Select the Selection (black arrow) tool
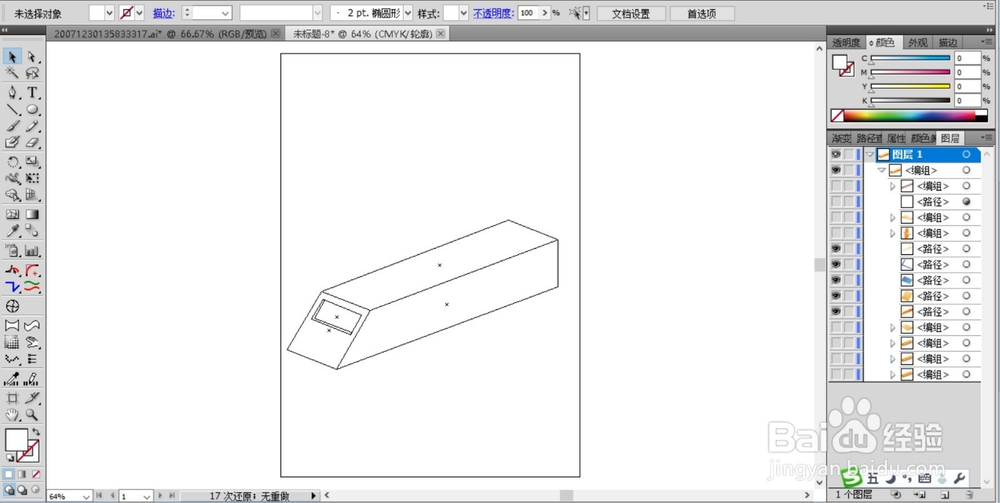This screenshot has height=503, width=1000. 12,57
